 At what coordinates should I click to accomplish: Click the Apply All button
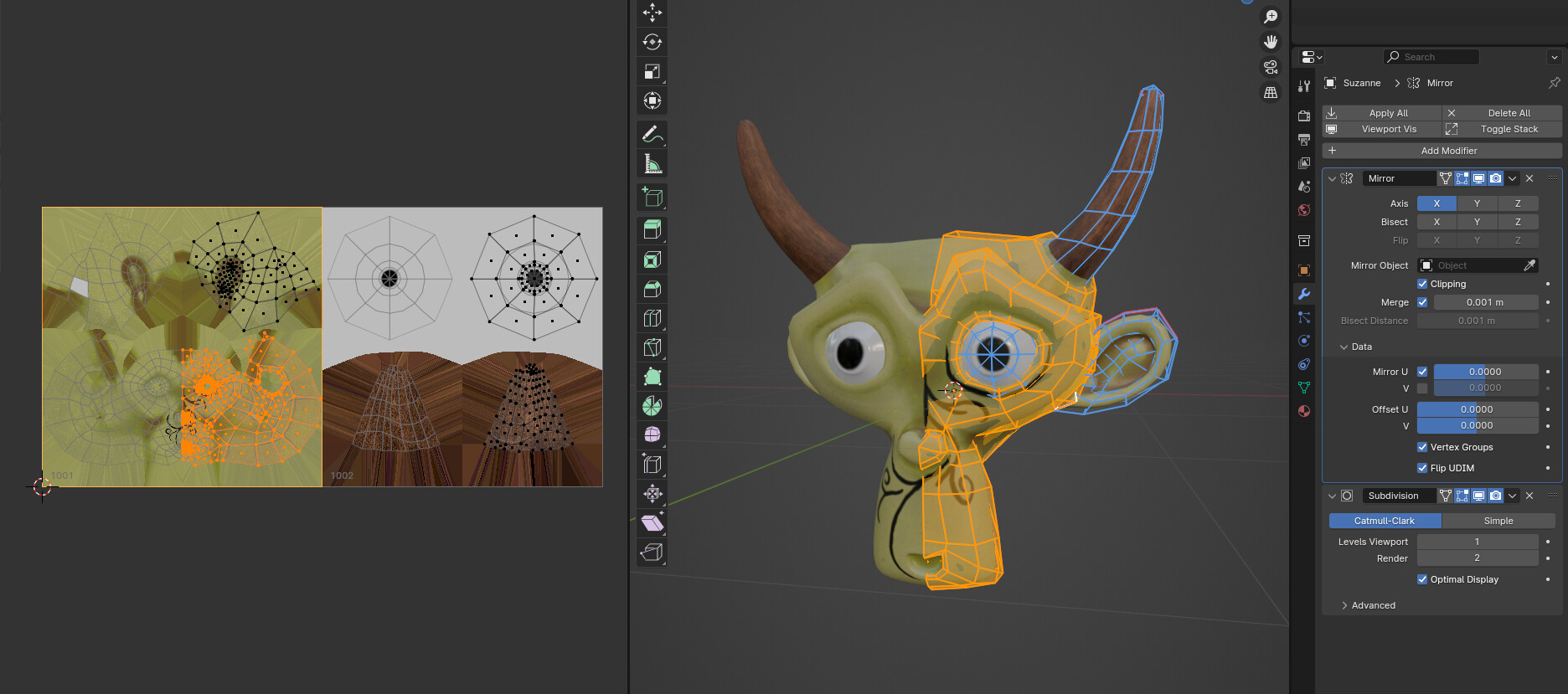pos(1383,113)
